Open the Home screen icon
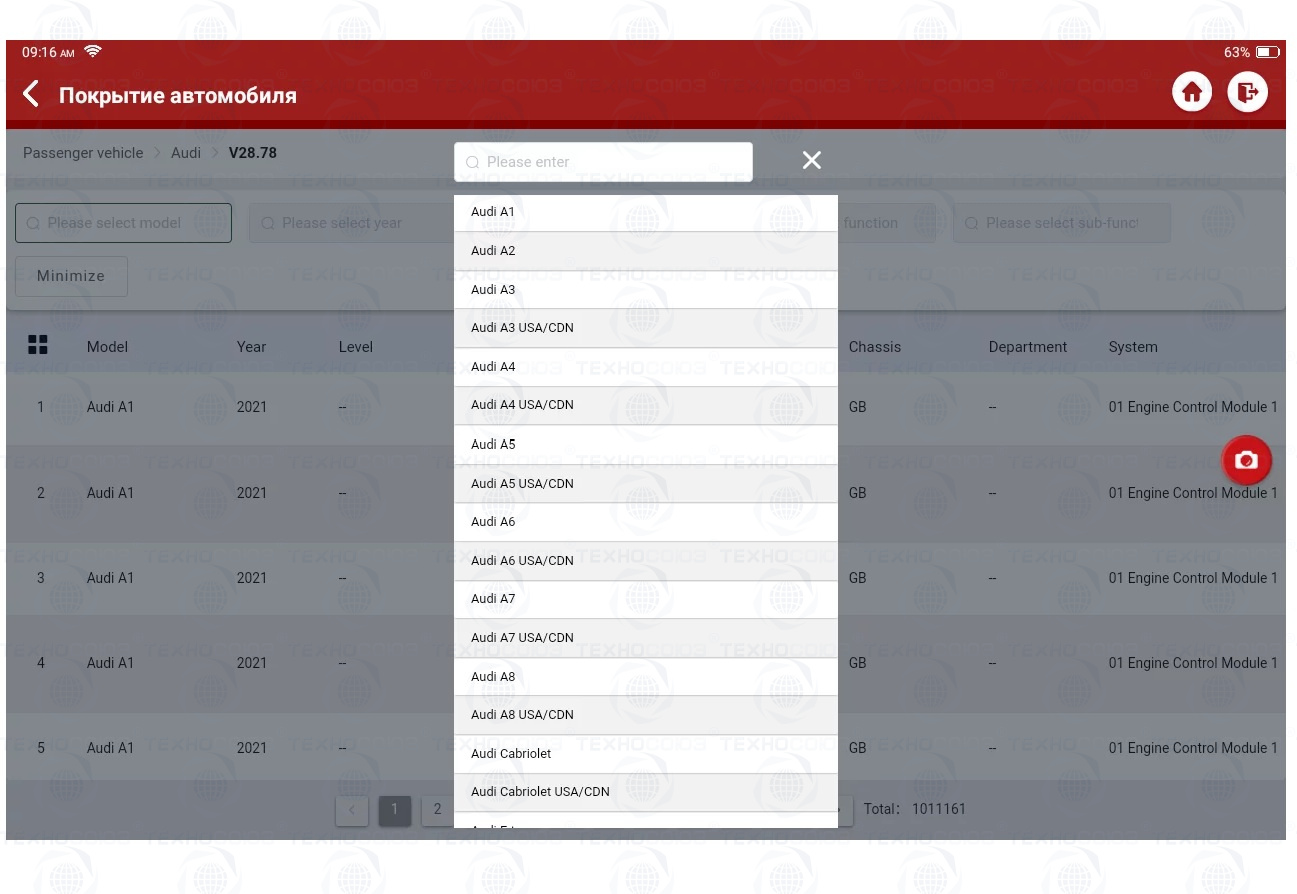 (x=1191, y=93)
